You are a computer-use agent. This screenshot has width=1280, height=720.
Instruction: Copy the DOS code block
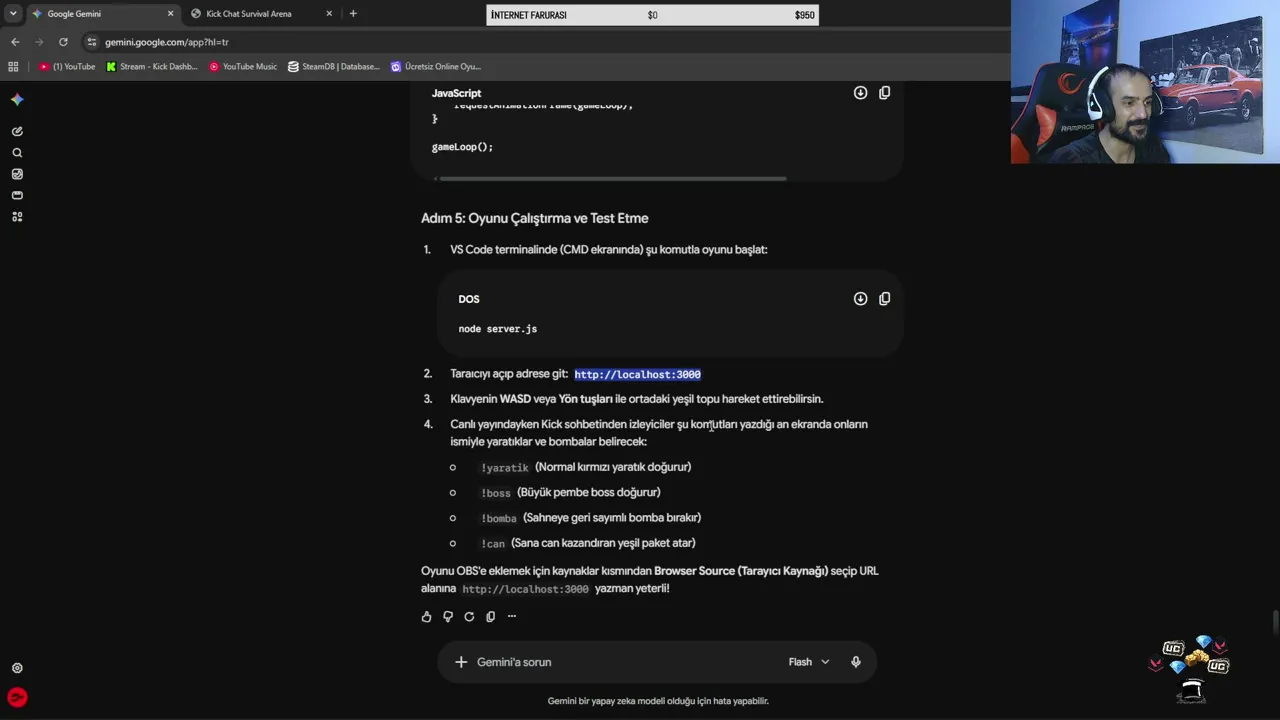[884, 299]
